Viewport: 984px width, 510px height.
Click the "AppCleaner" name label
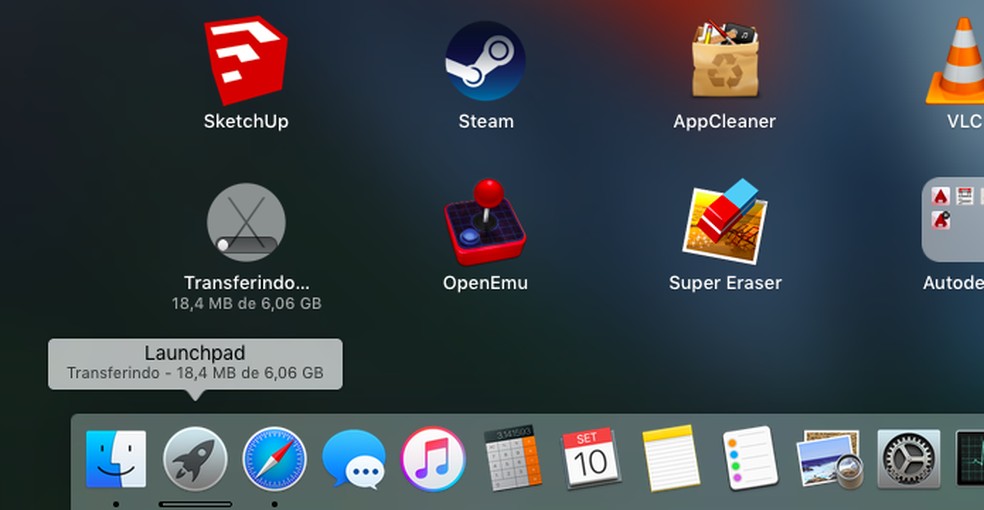[x=725, y=122]
